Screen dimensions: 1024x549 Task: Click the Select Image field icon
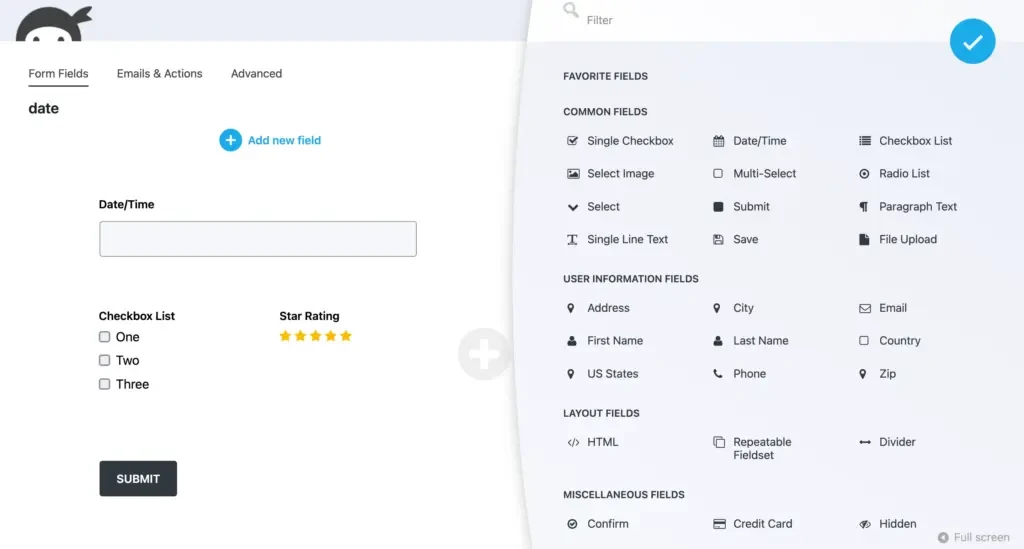(x=573, y=174)
